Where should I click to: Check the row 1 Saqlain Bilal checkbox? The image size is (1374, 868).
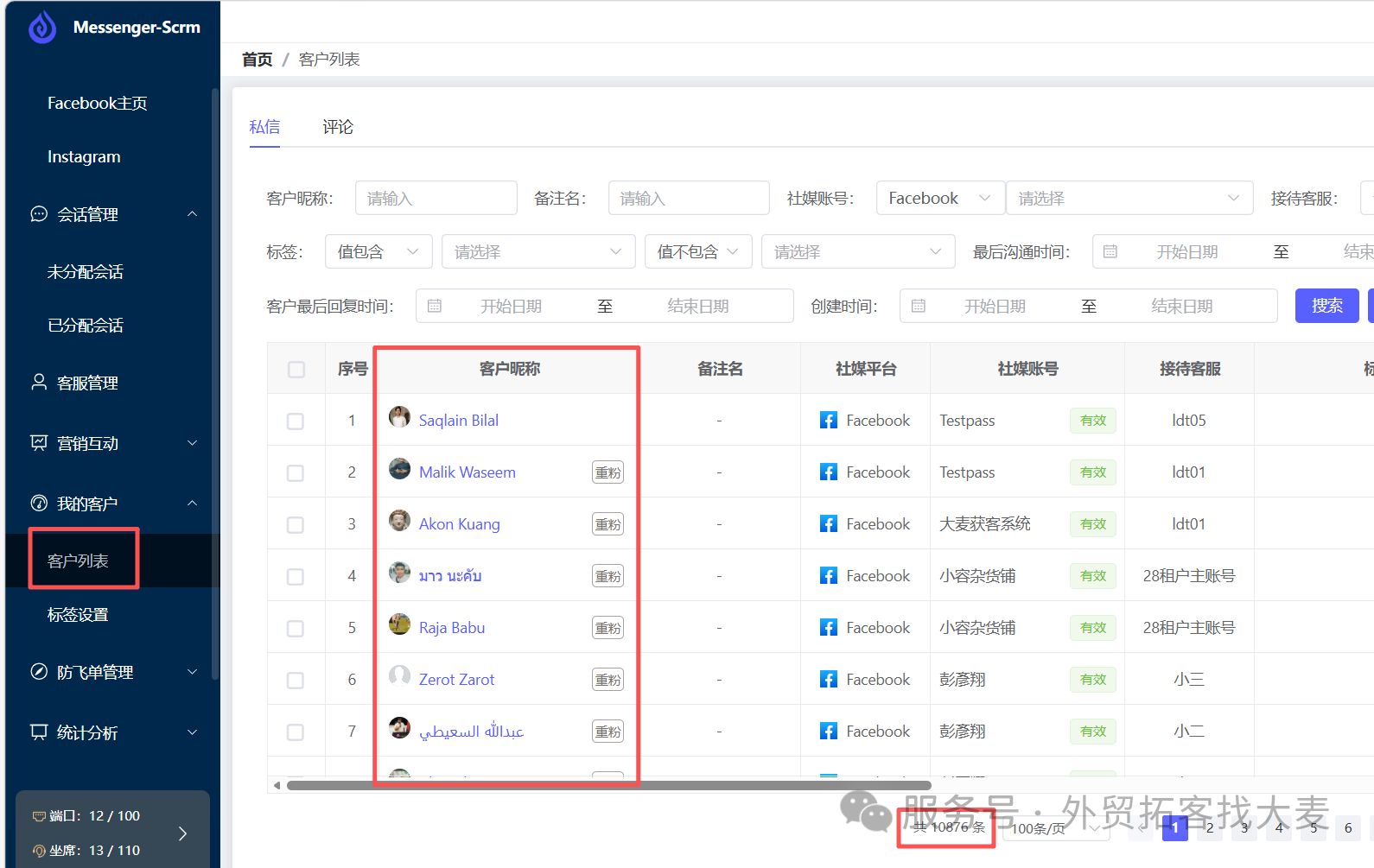coord(296,421)
